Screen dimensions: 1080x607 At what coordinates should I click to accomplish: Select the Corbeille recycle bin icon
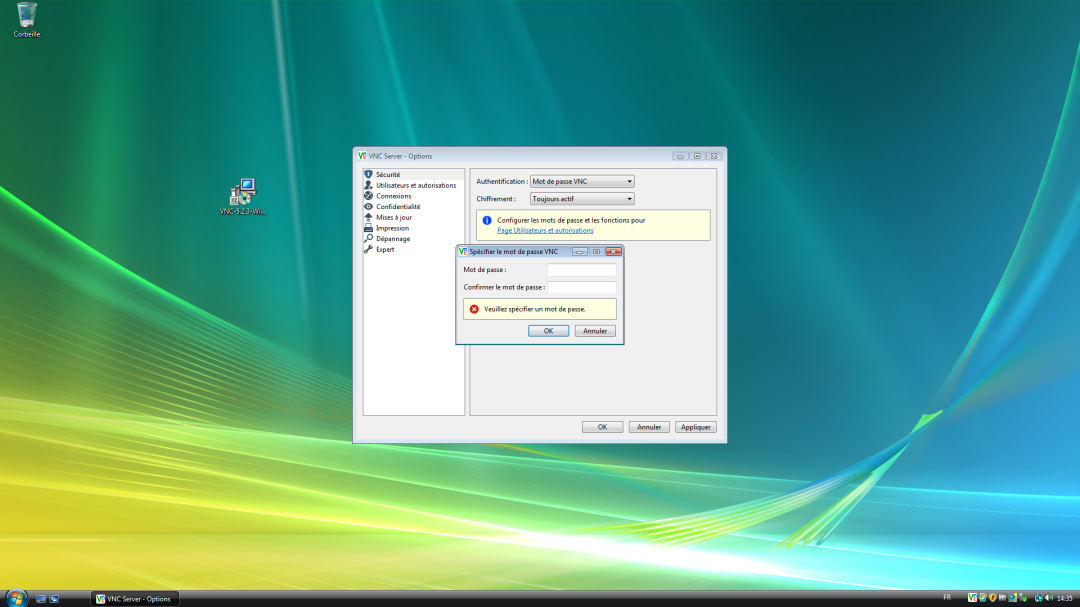pyautogui.click(x=27, y=18)
